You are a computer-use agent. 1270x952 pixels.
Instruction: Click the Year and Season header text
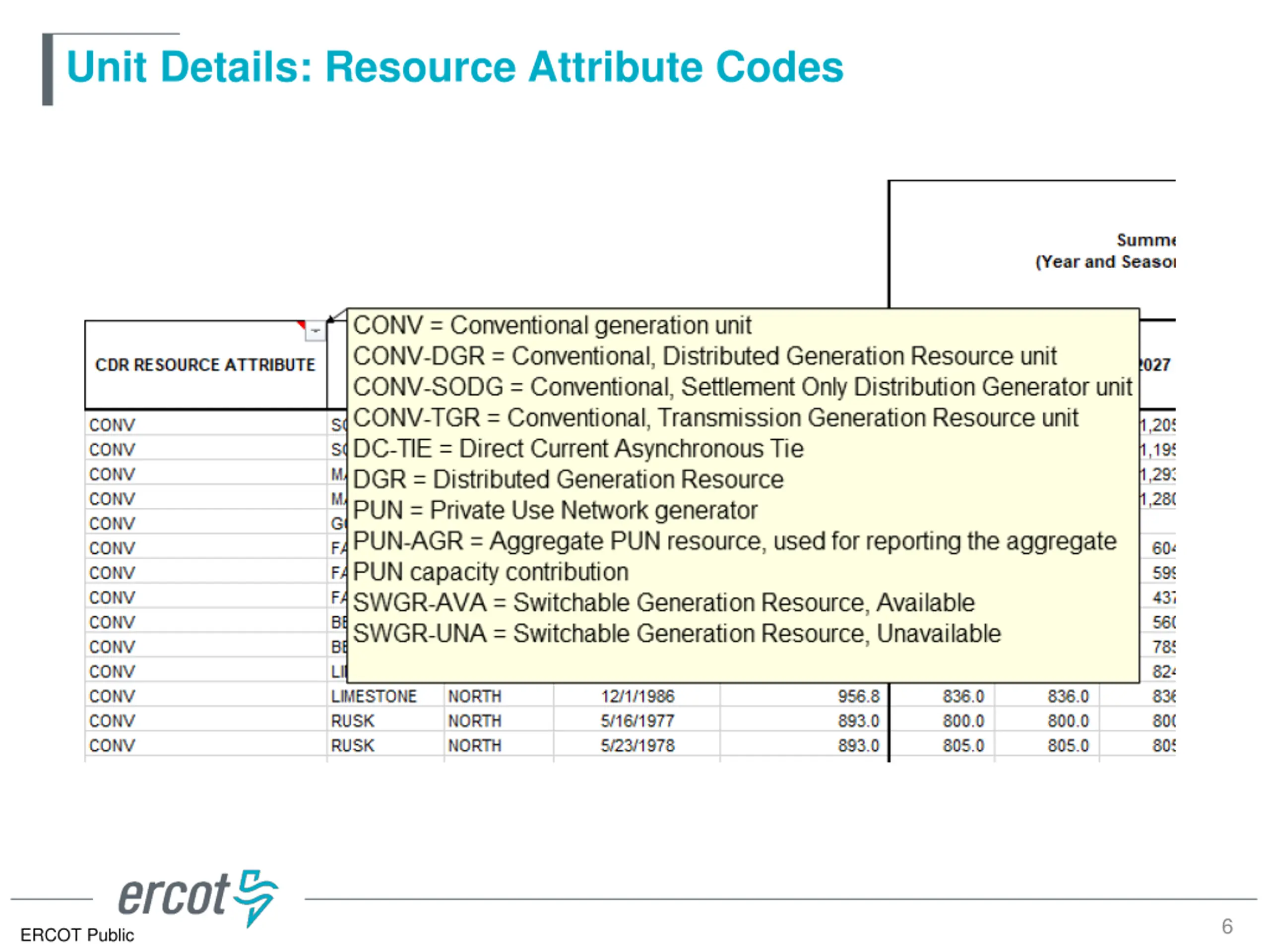point(1105,262)
